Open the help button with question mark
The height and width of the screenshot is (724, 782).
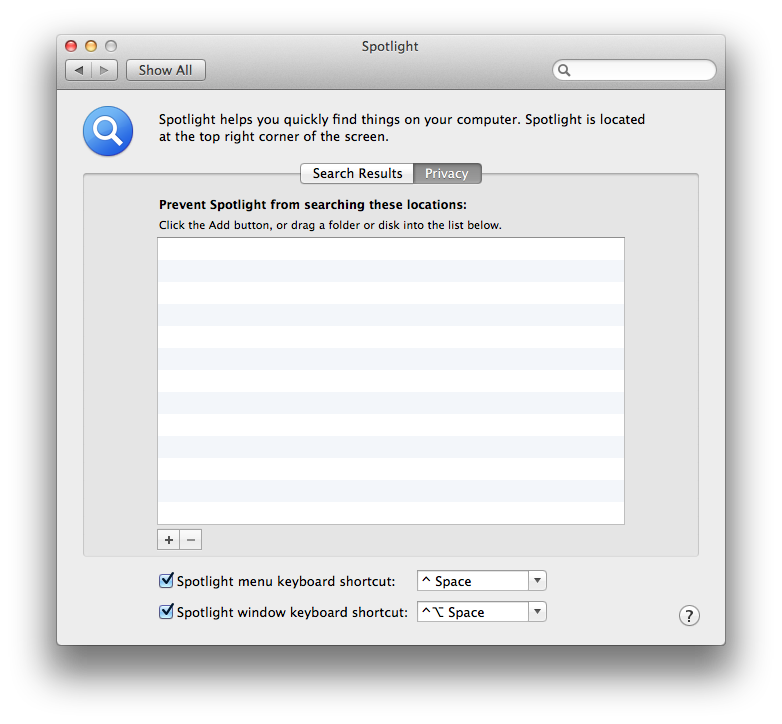click(x=689, y=615)
